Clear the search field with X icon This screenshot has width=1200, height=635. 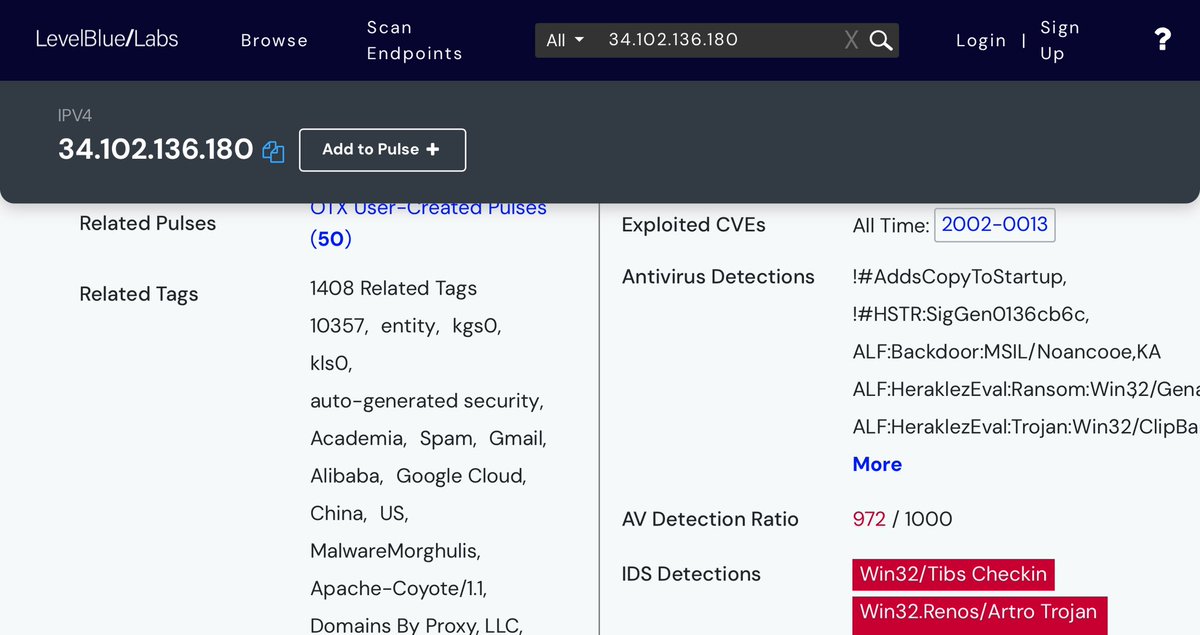851,40
